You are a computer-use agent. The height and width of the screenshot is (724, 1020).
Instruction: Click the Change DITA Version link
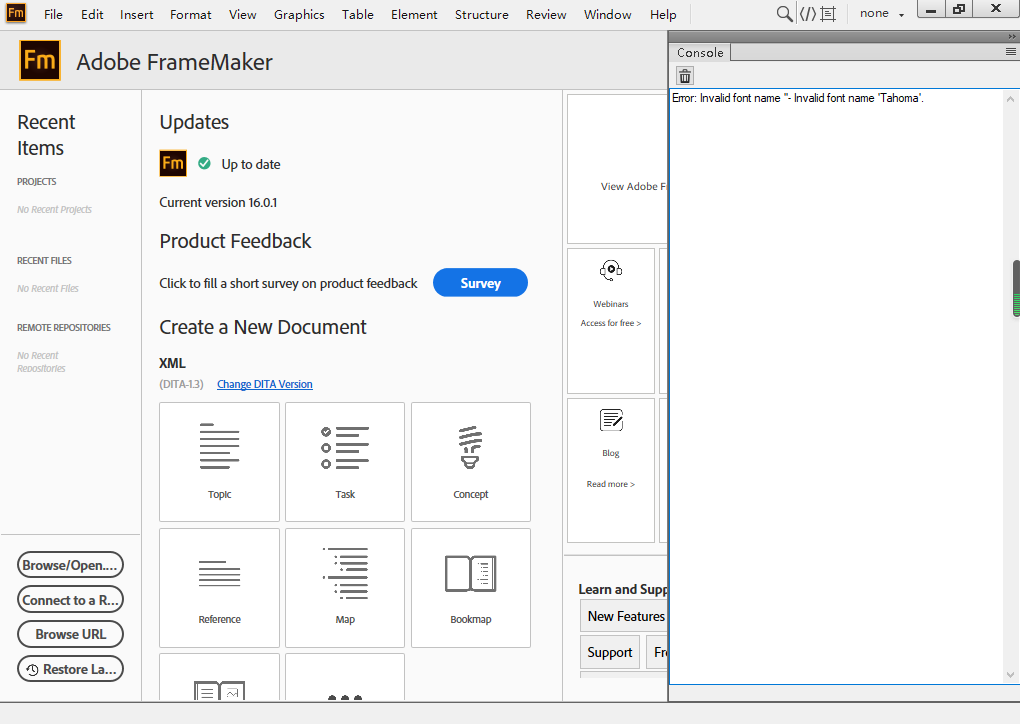tap(265, 384)
